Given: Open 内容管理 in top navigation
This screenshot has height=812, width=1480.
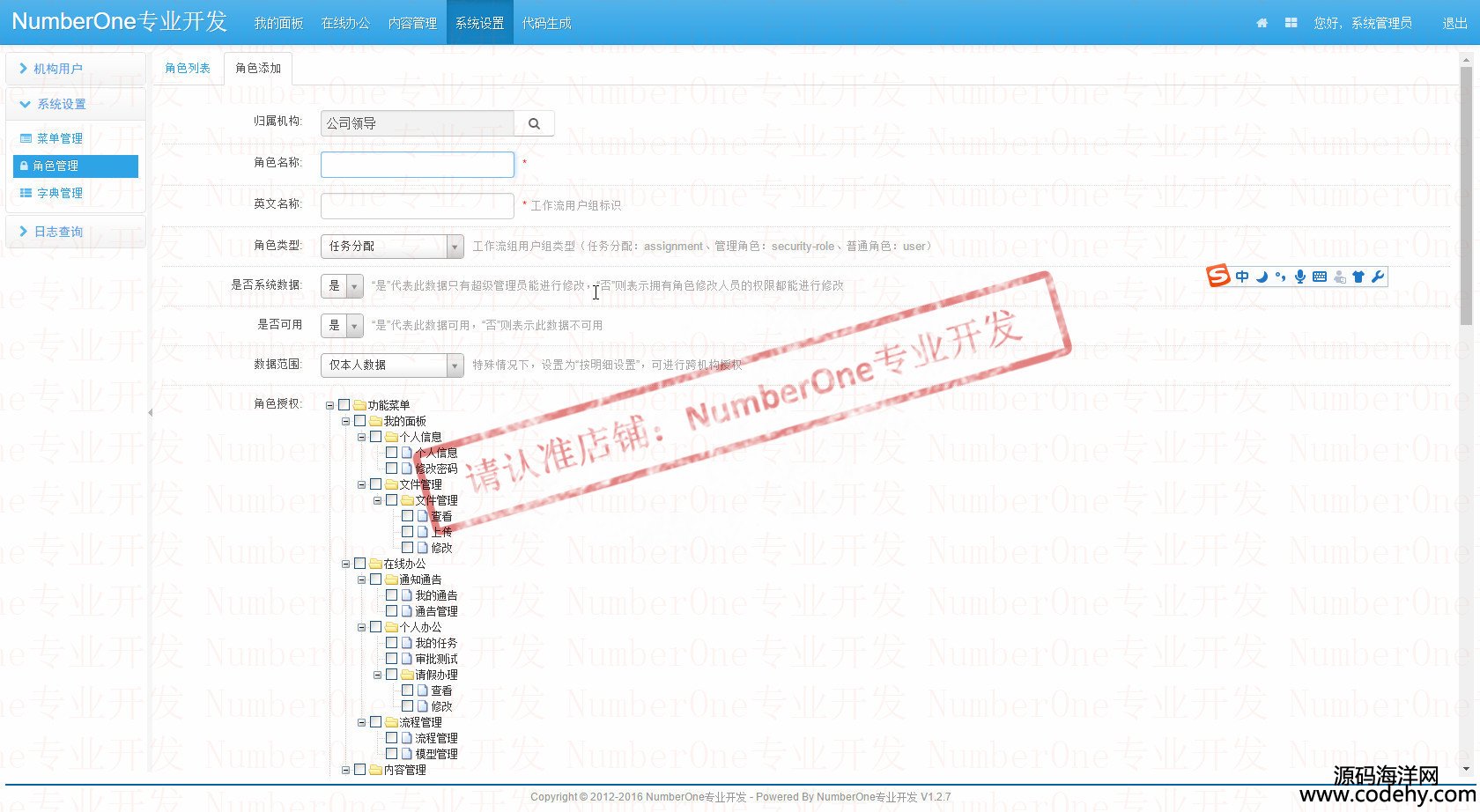Looking at the screenshot, I should pyautogui.click(x=412, y=23).
